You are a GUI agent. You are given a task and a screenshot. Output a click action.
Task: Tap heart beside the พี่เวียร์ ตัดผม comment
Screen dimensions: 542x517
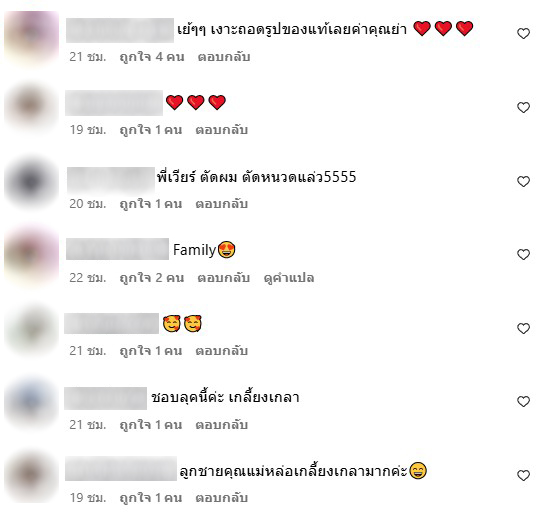pos(523,181)
